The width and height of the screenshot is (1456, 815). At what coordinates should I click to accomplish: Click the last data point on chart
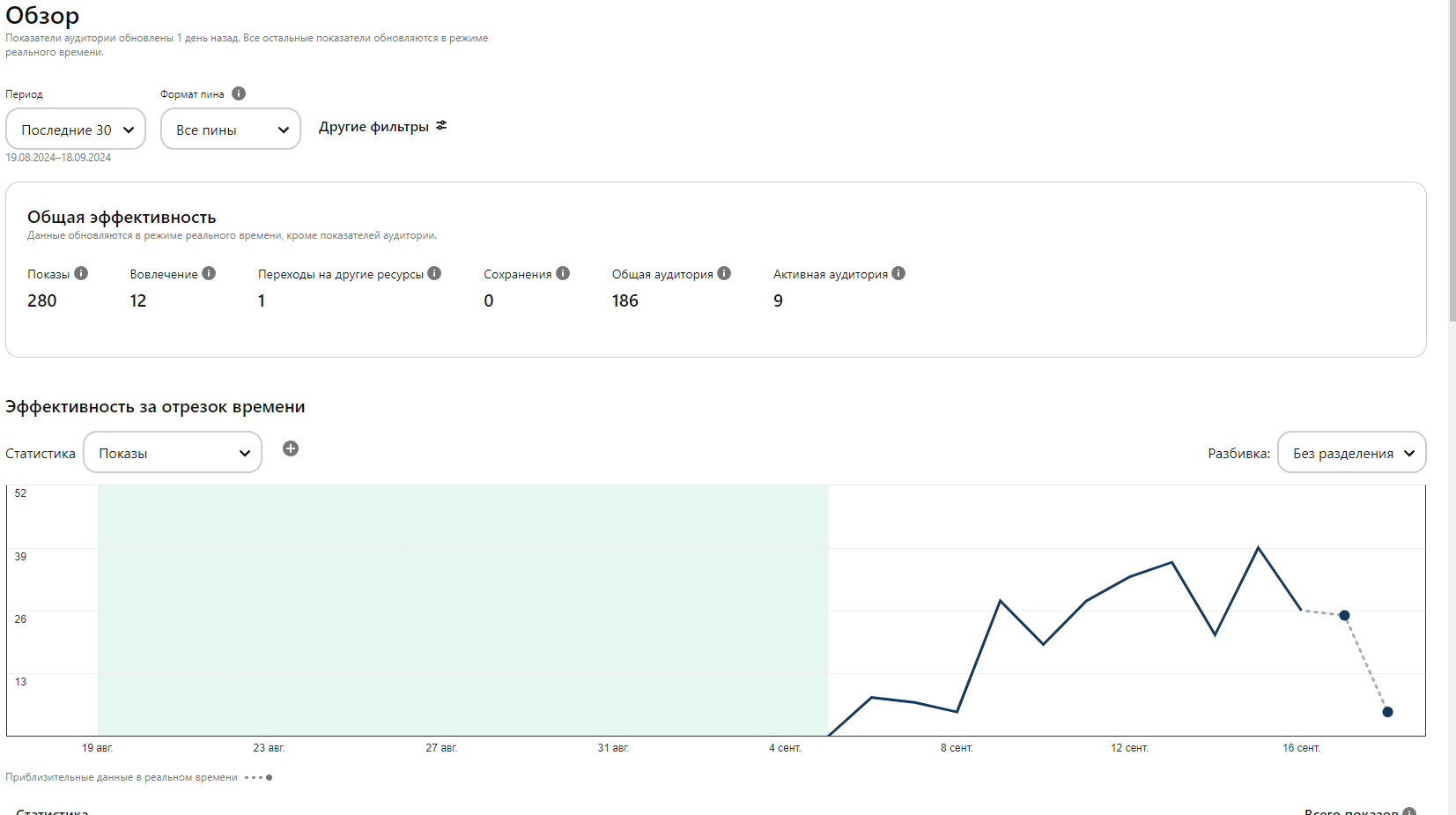(1387, 712)
